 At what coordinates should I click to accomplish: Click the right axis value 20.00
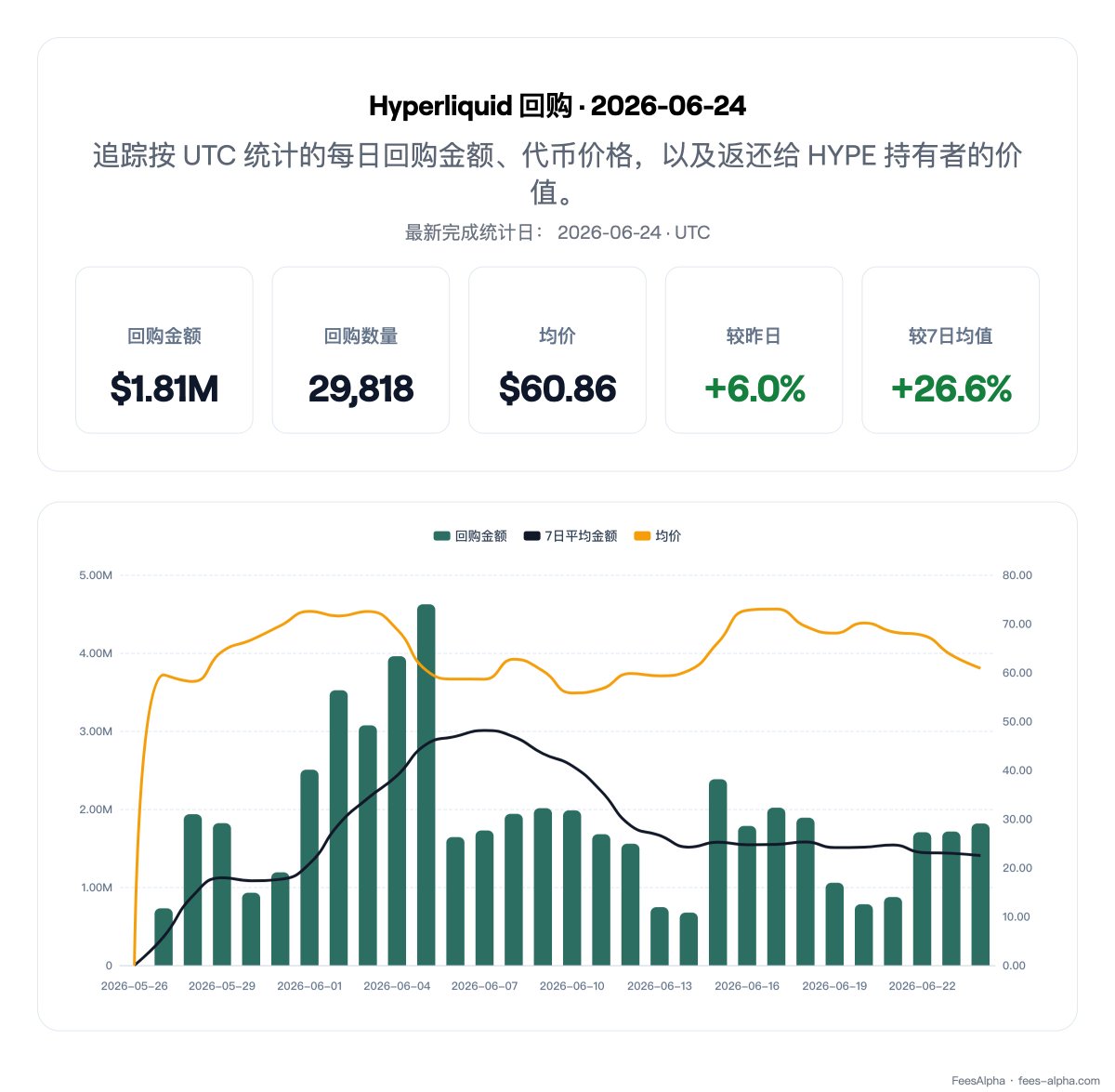point(1017,868)
